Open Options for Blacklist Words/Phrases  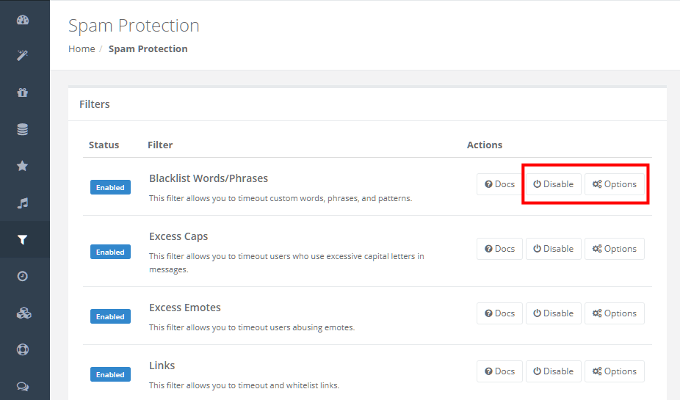click(614, 184)
